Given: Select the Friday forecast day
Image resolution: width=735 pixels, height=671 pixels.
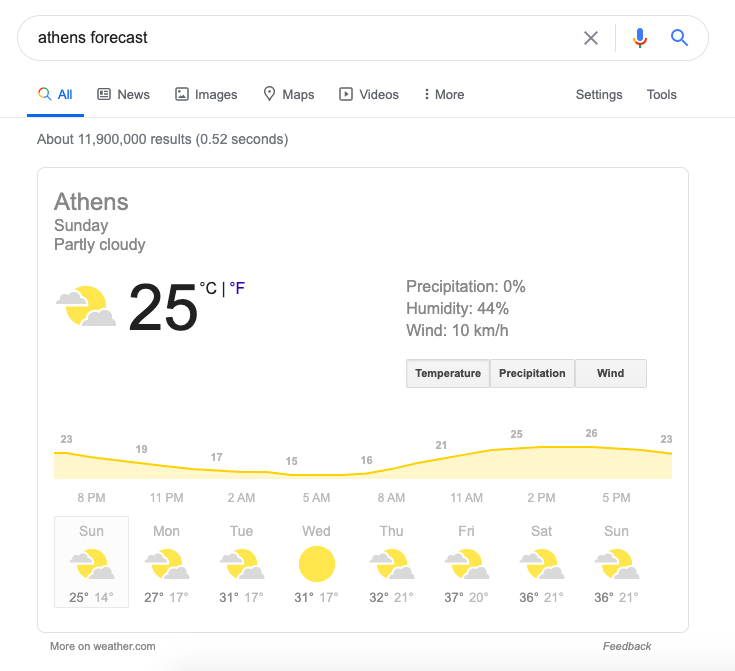Looking at the screenshot, I should pyautogui.click(x=466, y=562).
